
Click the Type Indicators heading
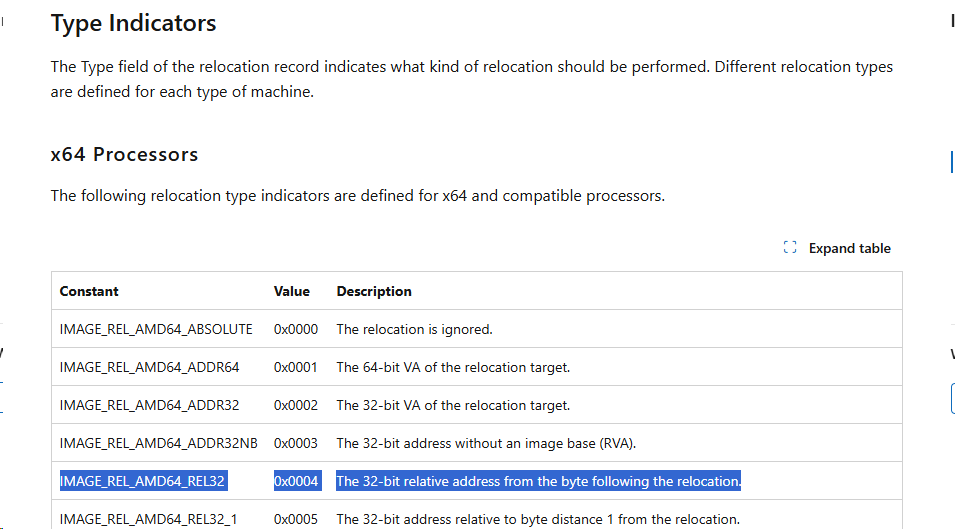click(x=133, y=23)
